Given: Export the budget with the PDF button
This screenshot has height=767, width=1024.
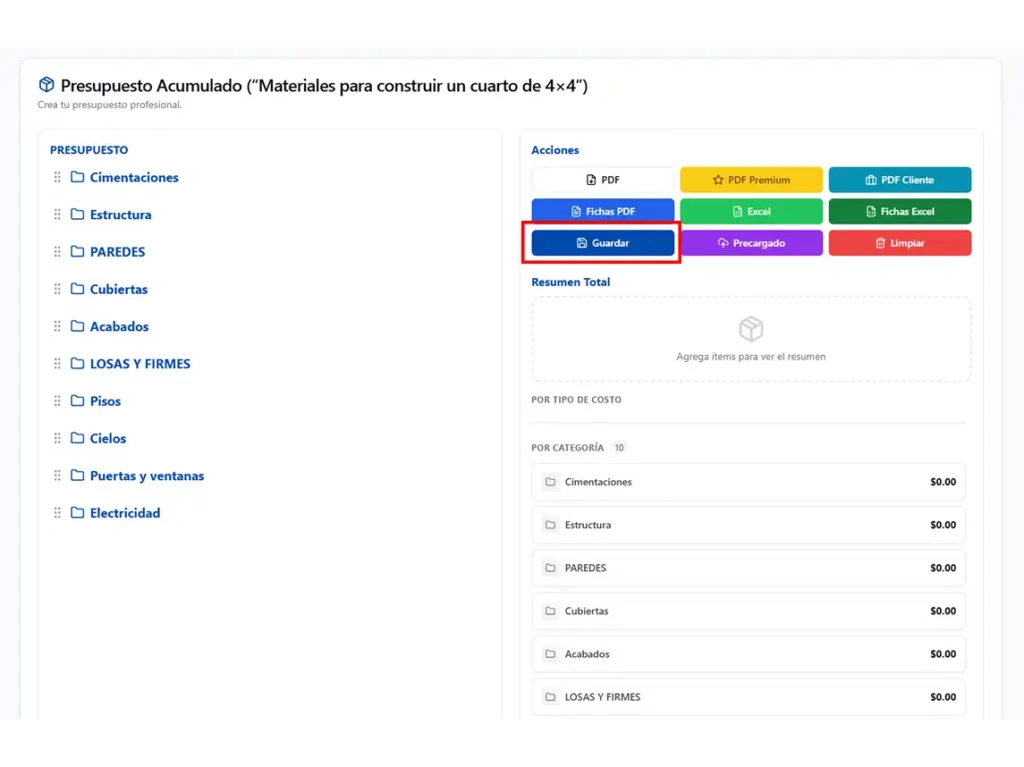Looking at the screenshot, I should click(603, 180).
